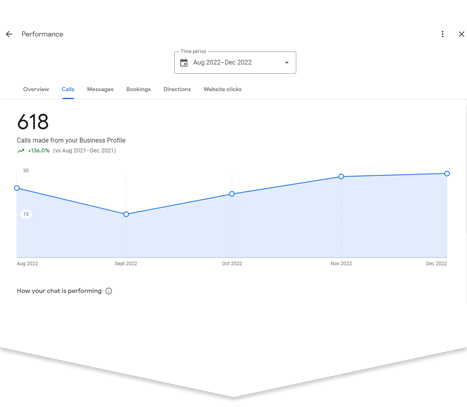This screenshot has height=407, width=467.
Task: Open the three-dot more options menu
Action: (x=443, y=34)
